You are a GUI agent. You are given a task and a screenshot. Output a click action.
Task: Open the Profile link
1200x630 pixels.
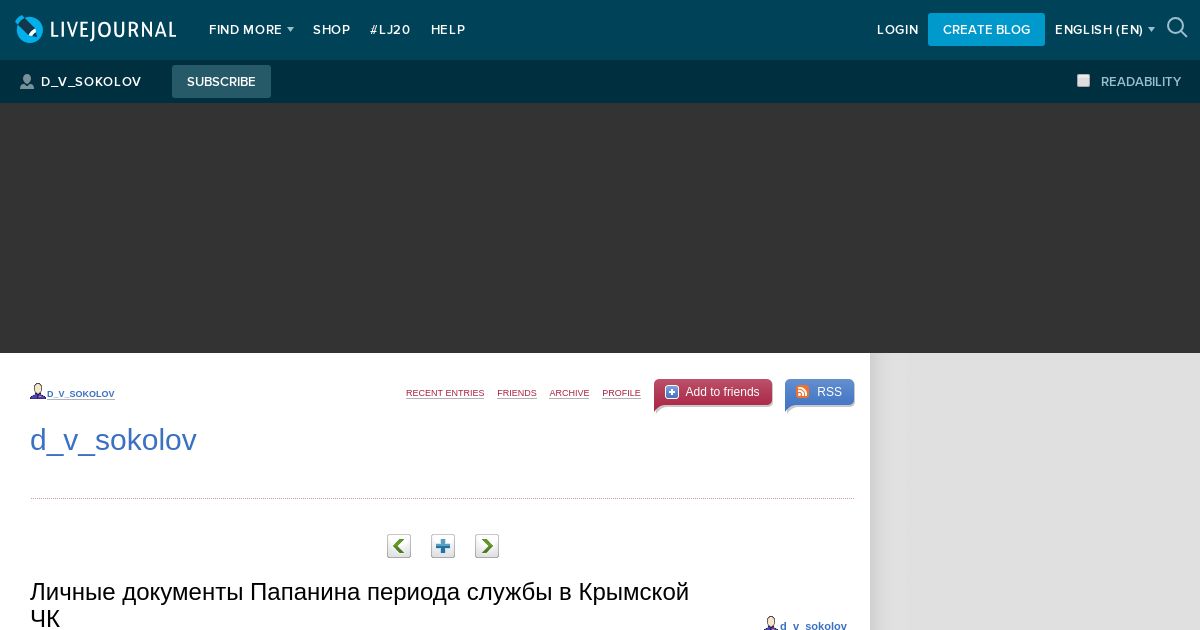[x=621, y=393]
